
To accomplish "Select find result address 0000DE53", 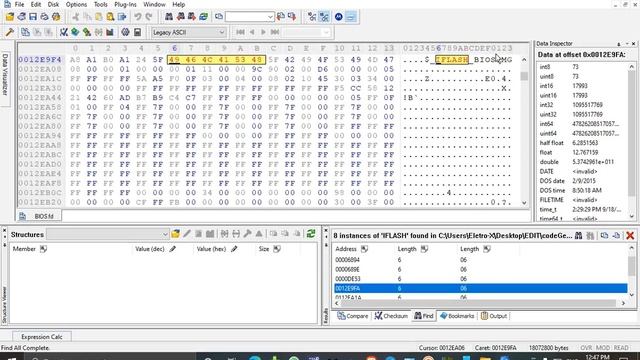I will point(347,279).
